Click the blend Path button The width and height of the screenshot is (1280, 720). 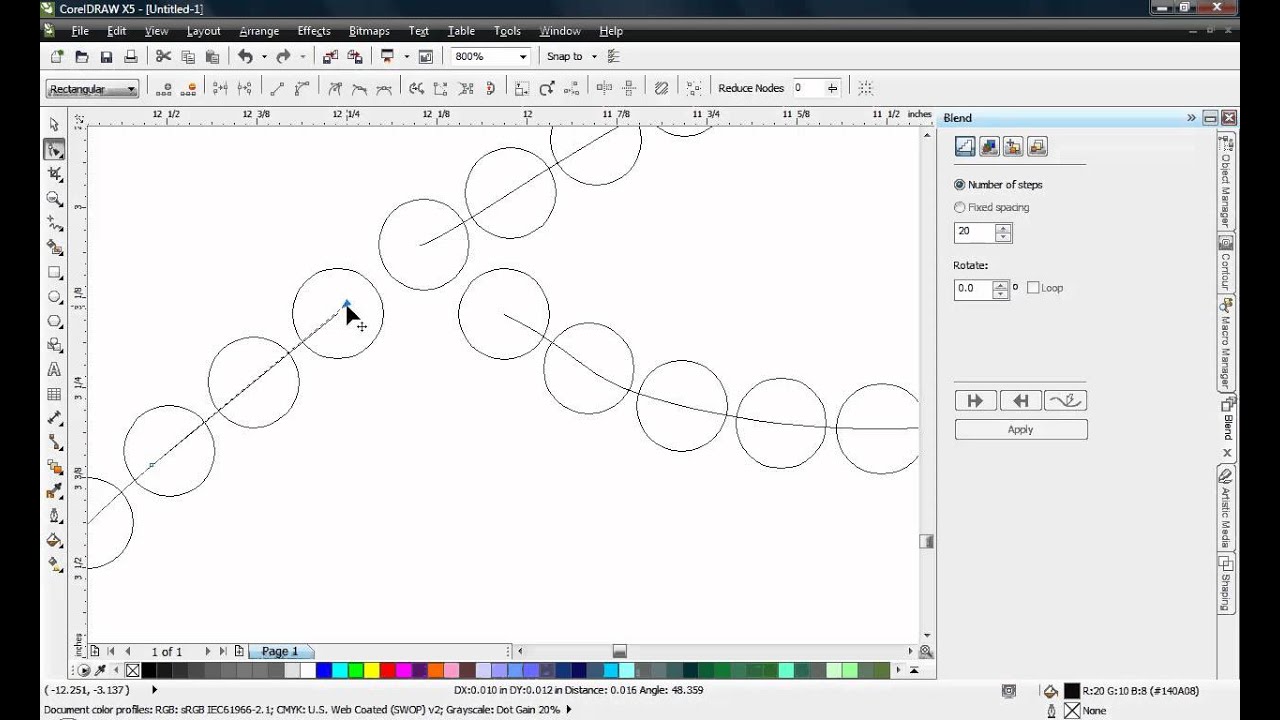[1066, 401]
